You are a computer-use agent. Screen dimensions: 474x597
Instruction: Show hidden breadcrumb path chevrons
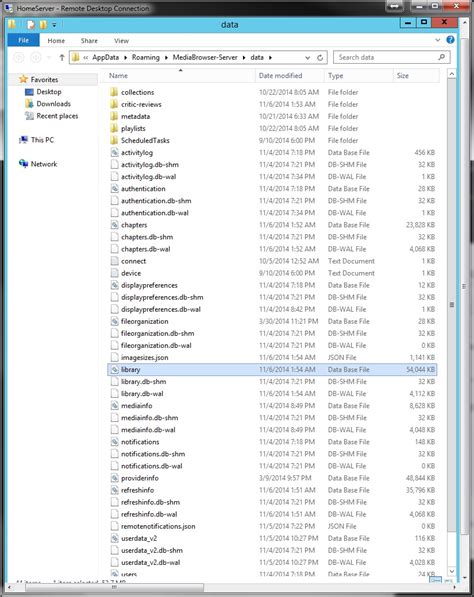(85, 57)
